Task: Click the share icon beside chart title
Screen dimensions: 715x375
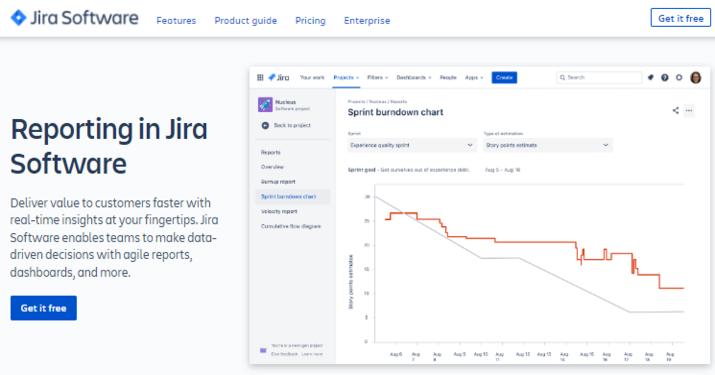Action: pyautogui.click(x=675, y=110)
